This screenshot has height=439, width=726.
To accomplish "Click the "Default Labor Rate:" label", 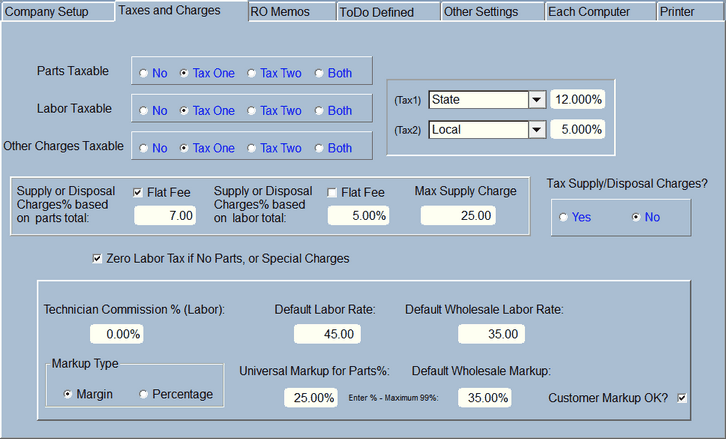I will [x=325, y=309].
